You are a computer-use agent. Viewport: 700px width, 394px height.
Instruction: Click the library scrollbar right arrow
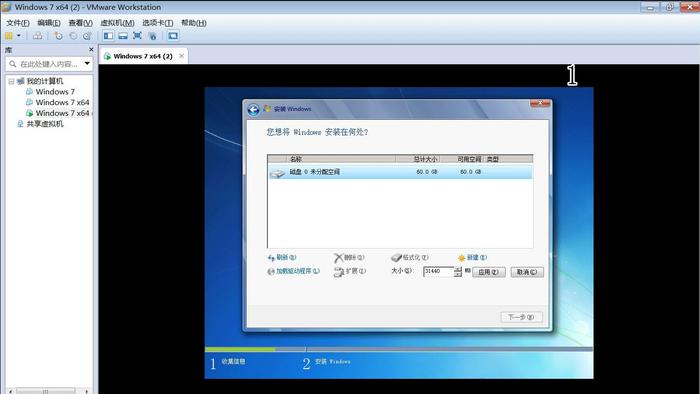[x=87, y=391]
